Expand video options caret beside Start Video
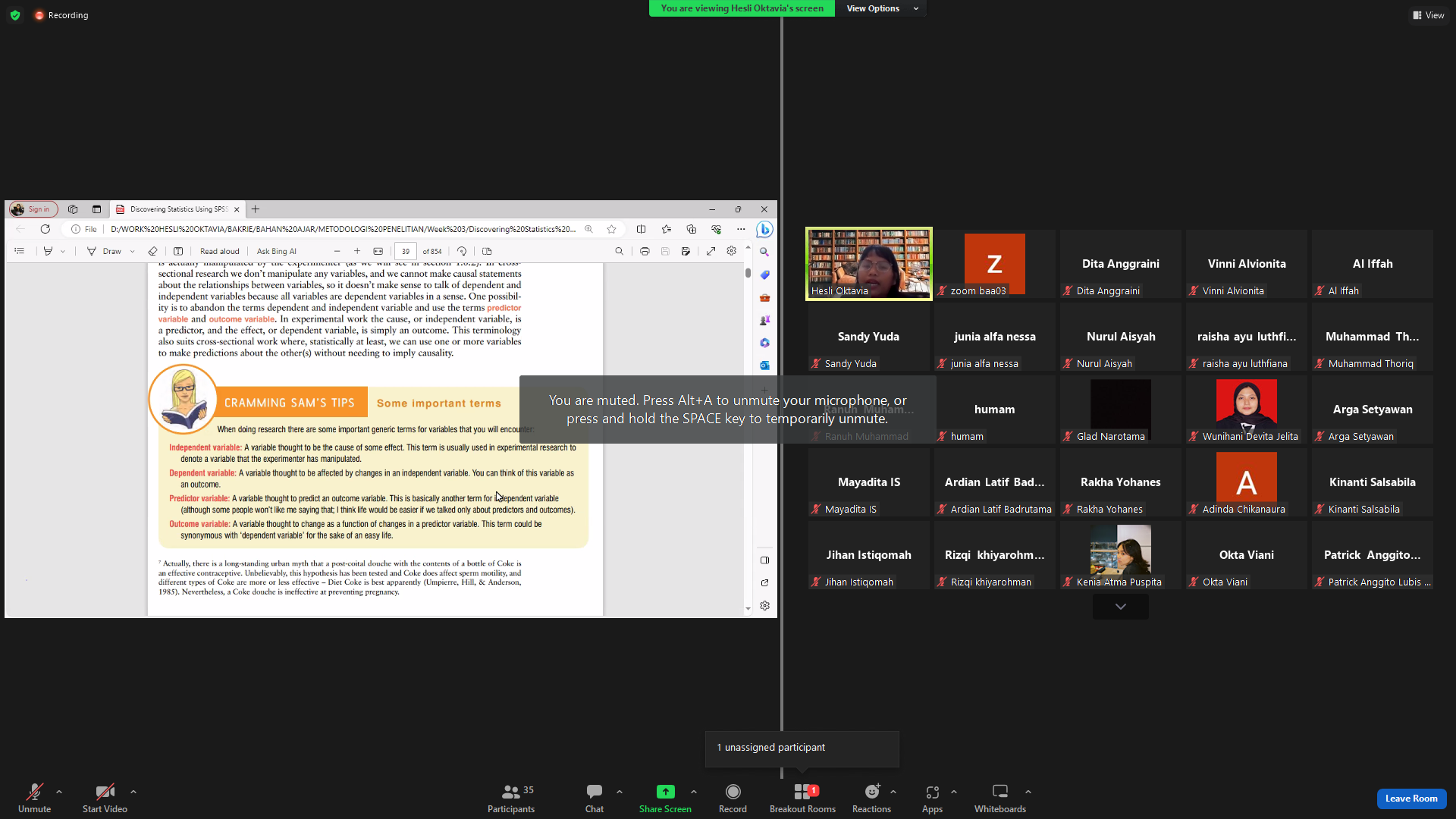 tap(133, 792)
